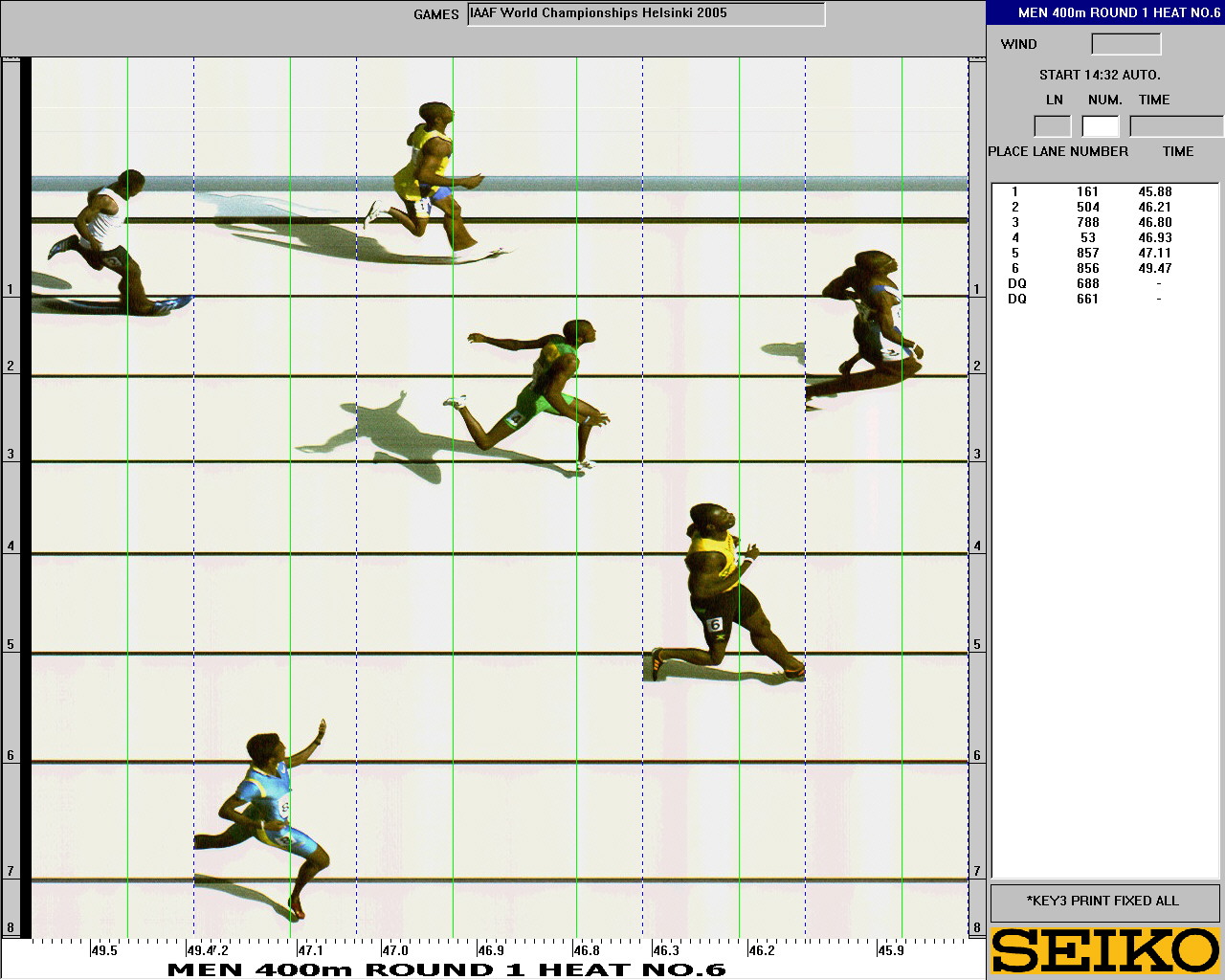Click the NUM bib number box
This screenshot has width=1225, height=980.
pos(1100,126)
